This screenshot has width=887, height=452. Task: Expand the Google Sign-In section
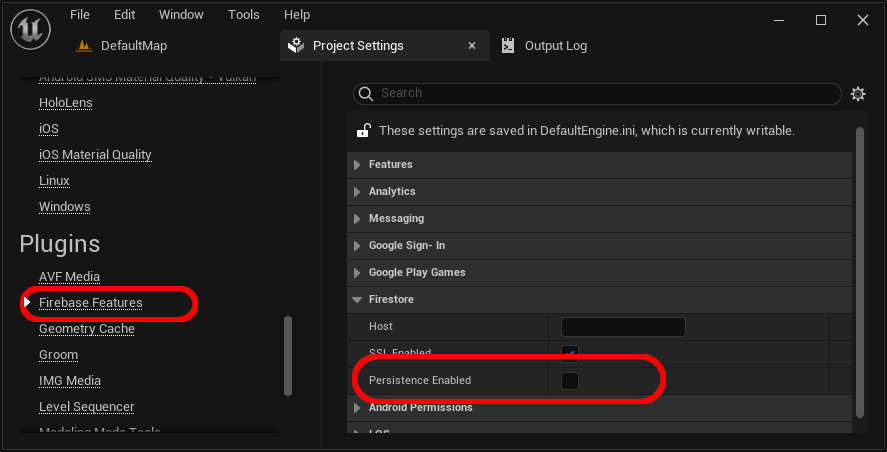[357, 246]
